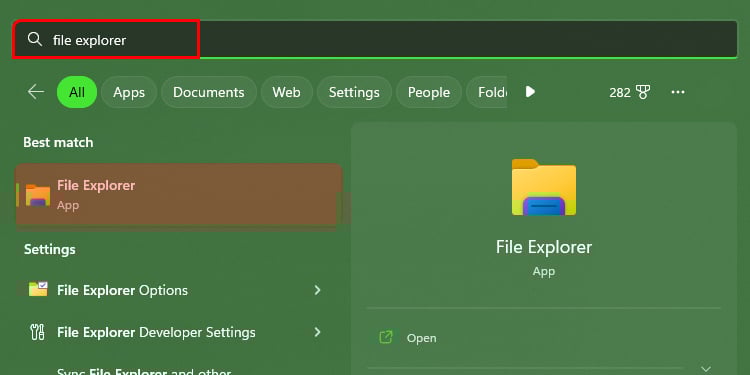Screen dimensions: 750x375
Task: Click the large File Explorer icon in the preview pane
Action: [544, 188]
